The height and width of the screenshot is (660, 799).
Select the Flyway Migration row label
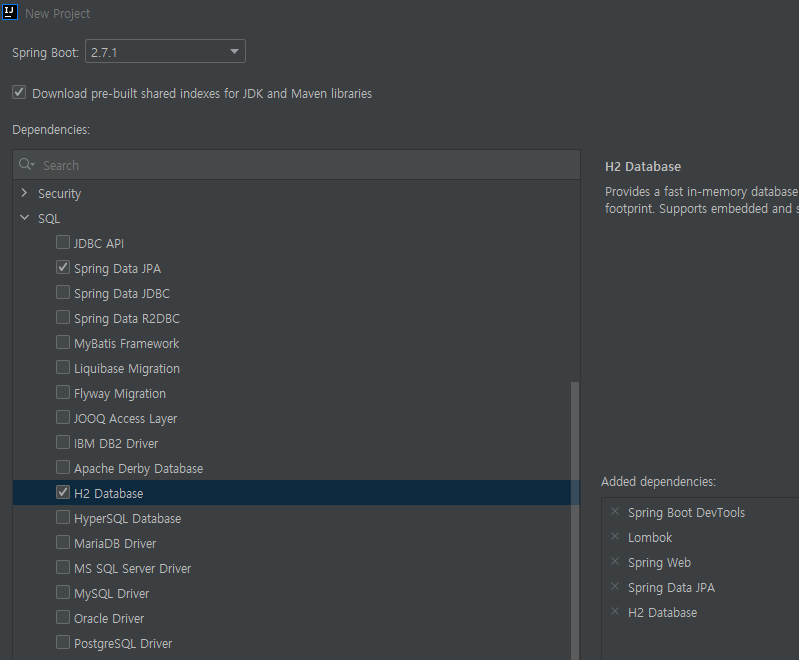pyautogui.click(x=120, y=393)
